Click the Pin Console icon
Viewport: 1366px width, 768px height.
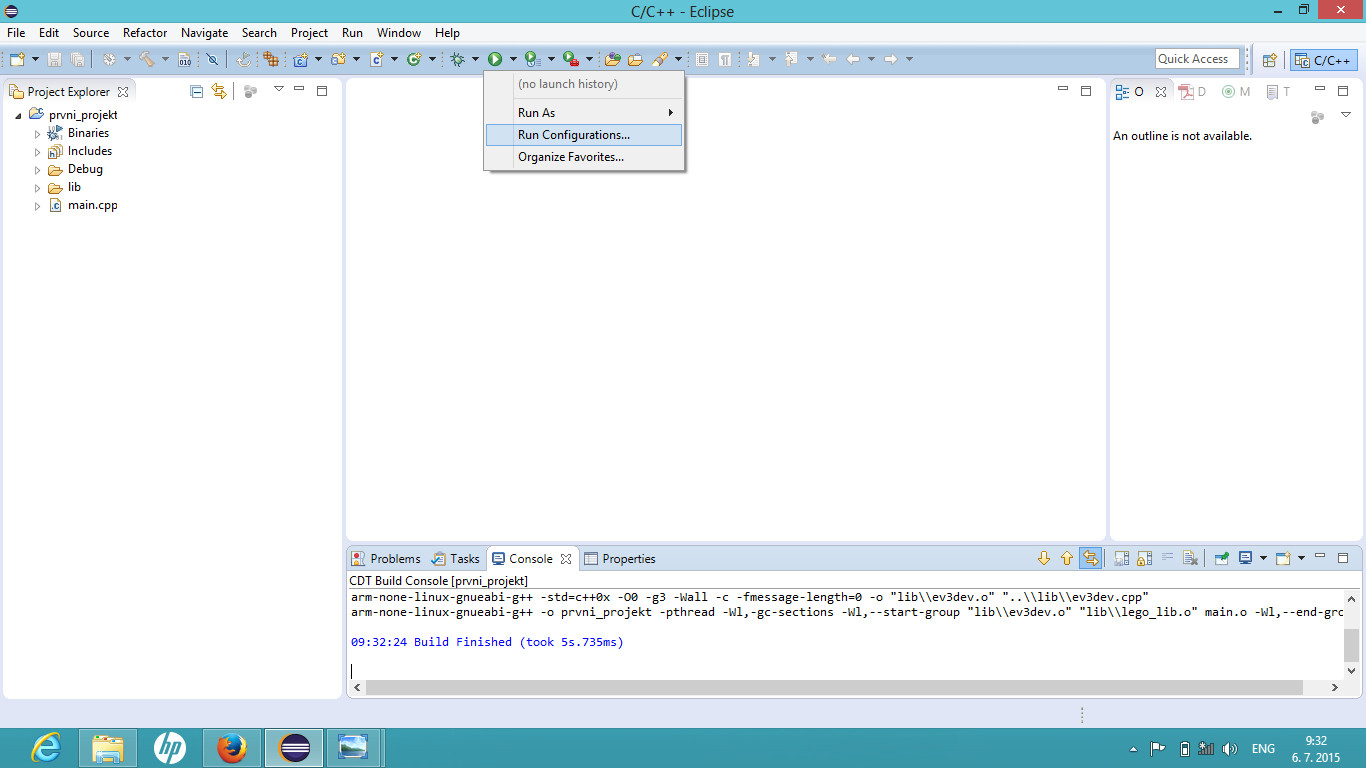click(x=1221, y=559)
